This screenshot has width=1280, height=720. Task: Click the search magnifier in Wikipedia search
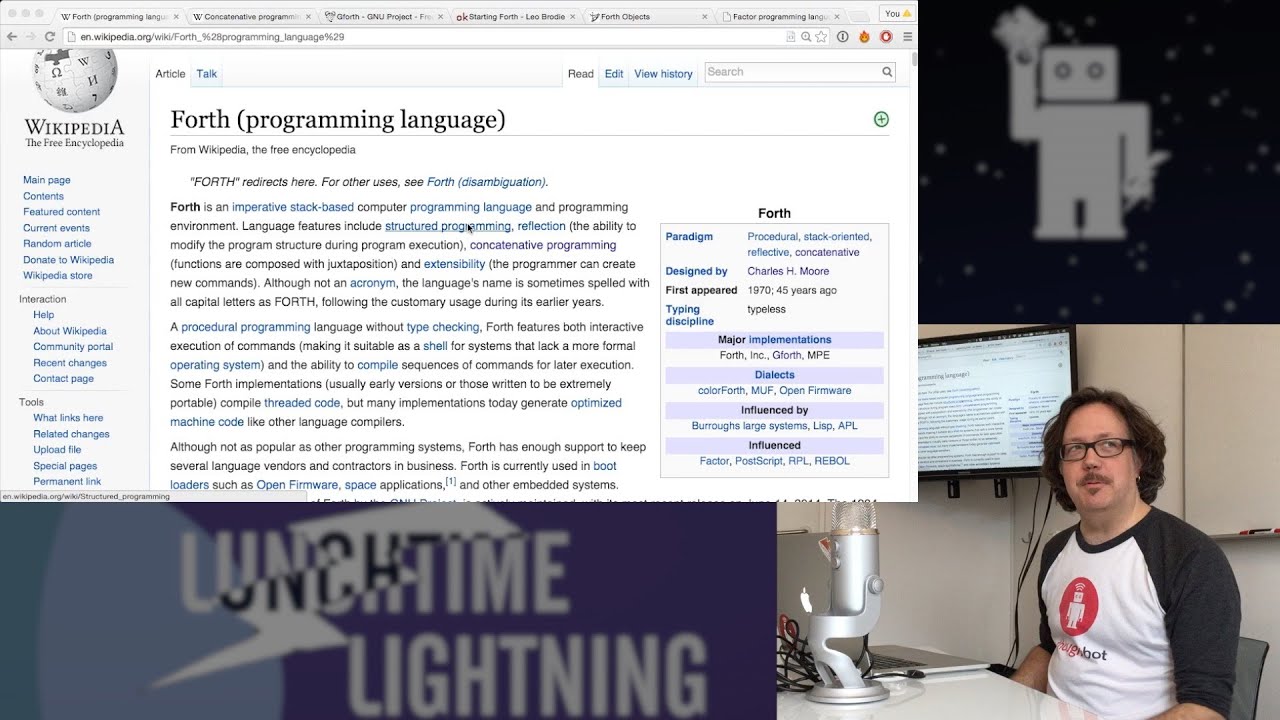pyautogui.click(x=886, y=72)
